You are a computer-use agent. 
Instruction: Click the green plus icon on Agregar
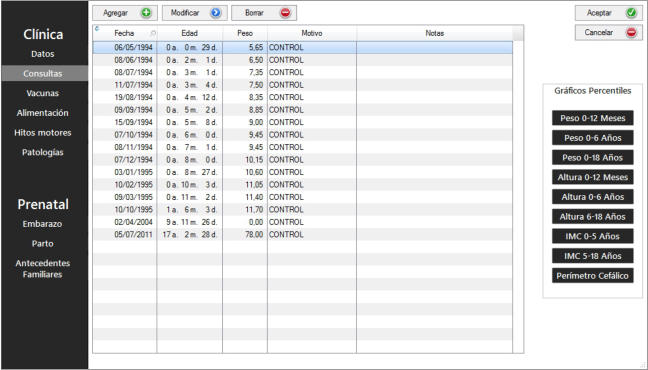pyautogui.click(x=146, y=13)
